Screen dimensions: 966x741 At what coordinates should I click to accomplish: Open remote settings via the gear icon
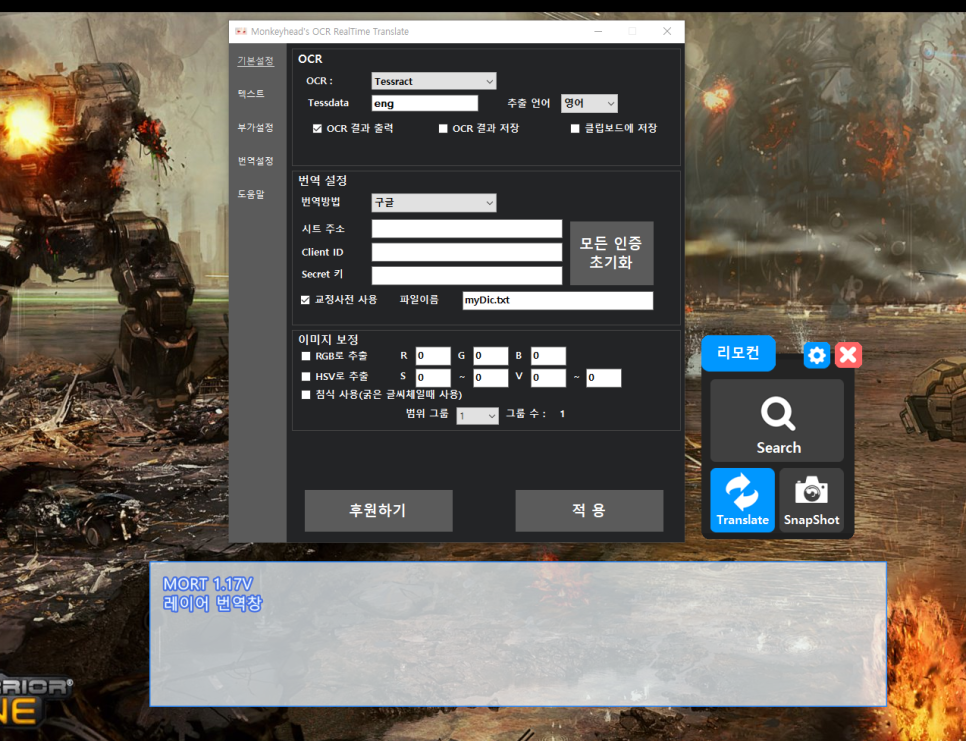[x=817, y=355]
